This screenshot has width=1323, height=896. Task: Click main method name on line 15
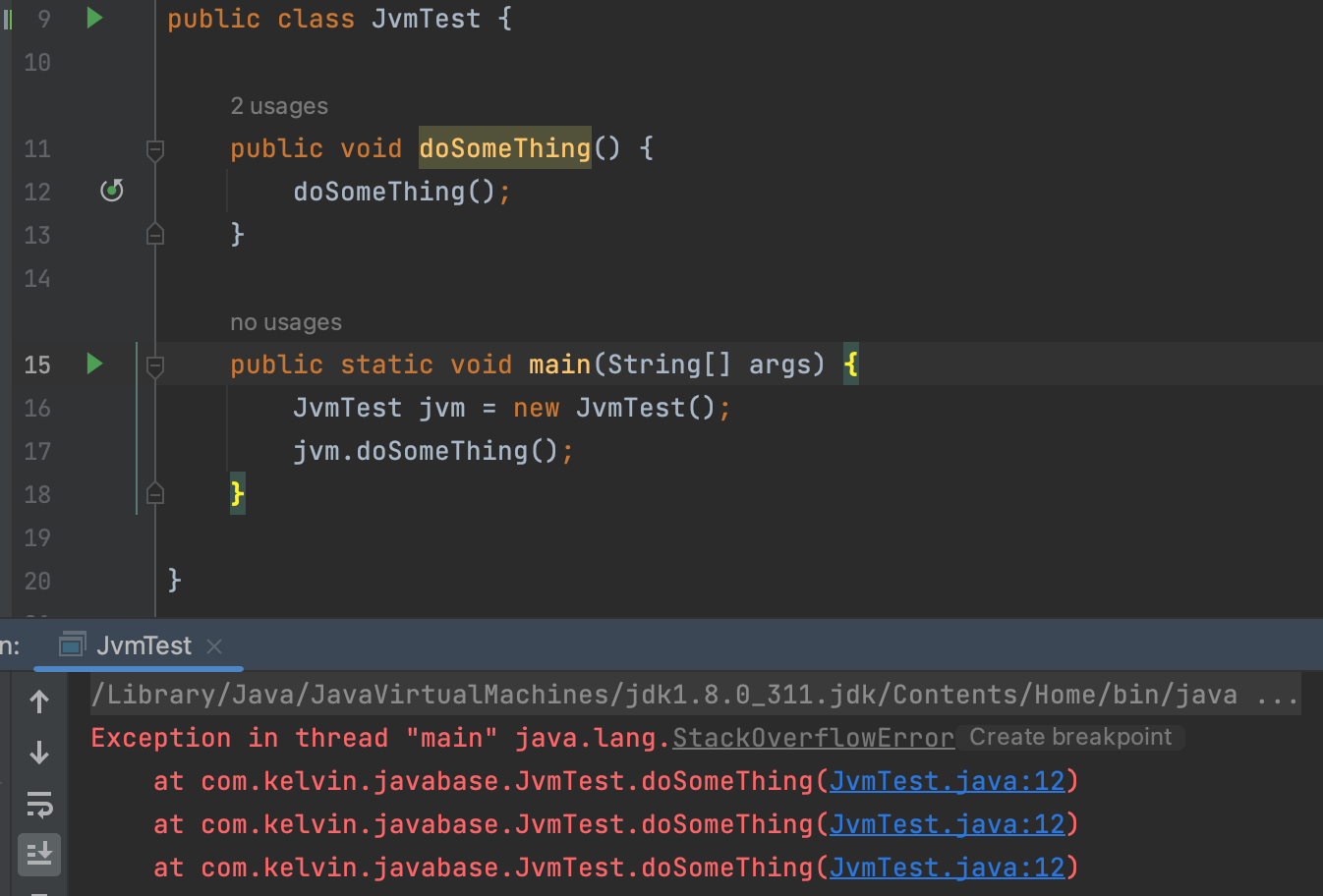pos(560,364)
